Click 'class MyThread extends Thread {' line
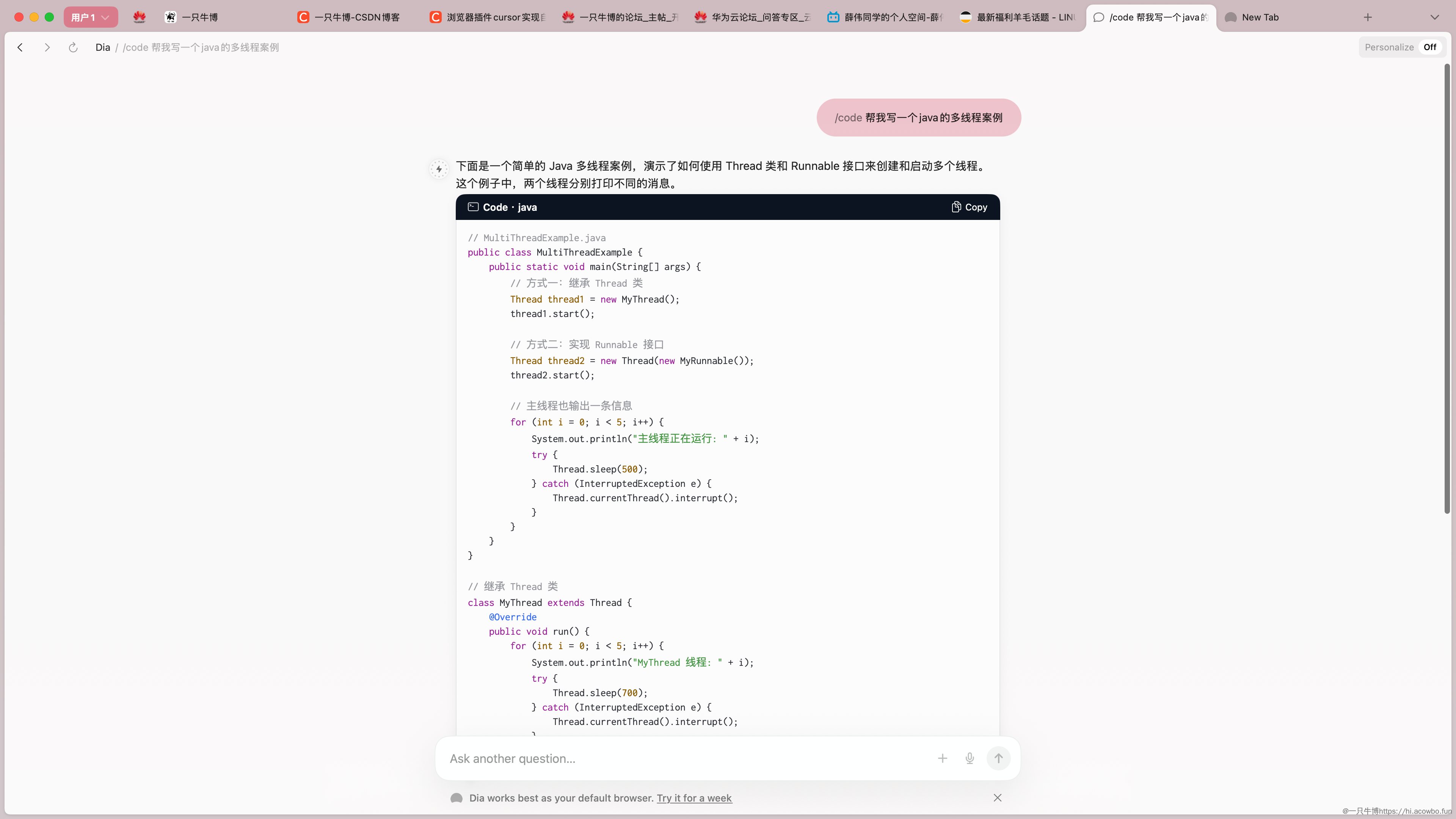The height and width of the screenshot is (819, 1456). coord(550,602)
